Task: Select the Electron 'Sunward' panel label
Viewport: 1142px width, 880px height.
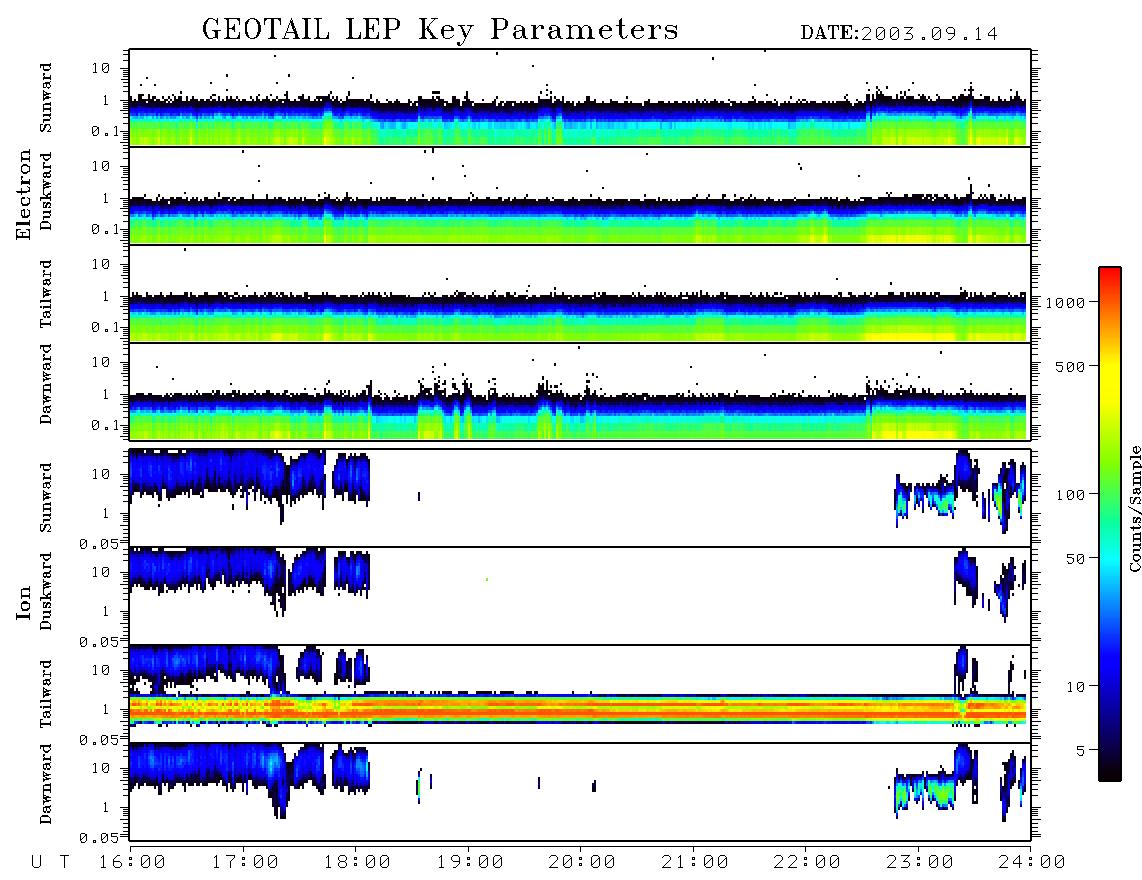Action: pyautogui.click(x=46, y=98)
